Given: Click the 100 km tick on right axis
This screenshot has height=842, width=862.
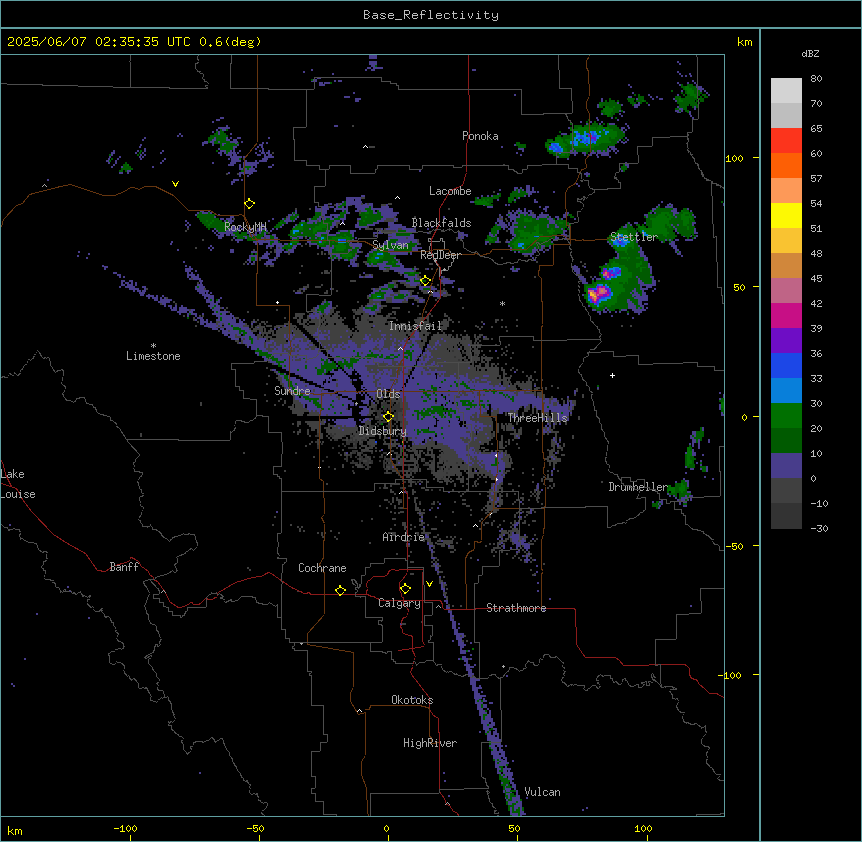Looking at the screenshot, I should coord(735,158).
